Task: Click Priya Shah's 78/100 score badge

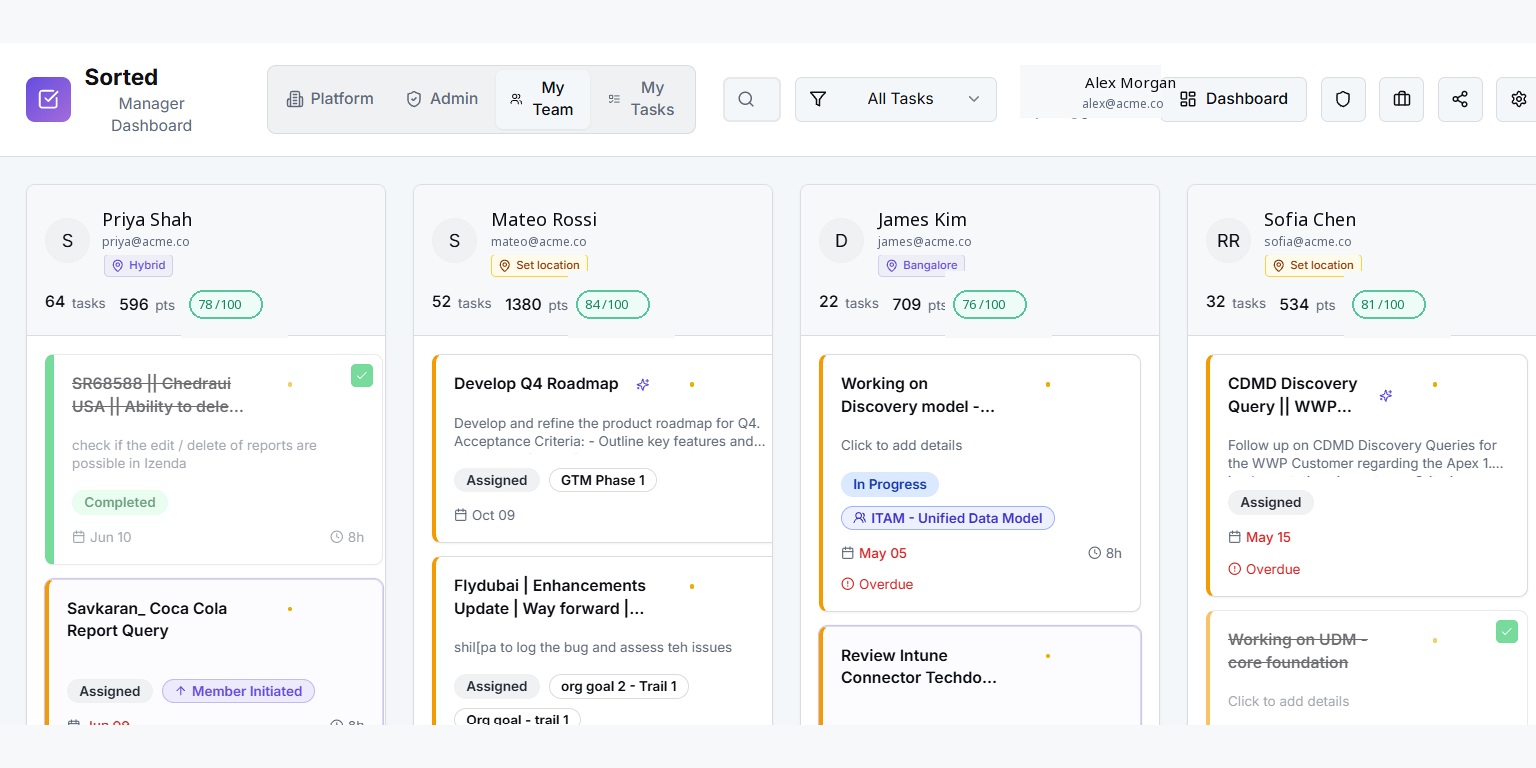Action: tap(226, 305)
